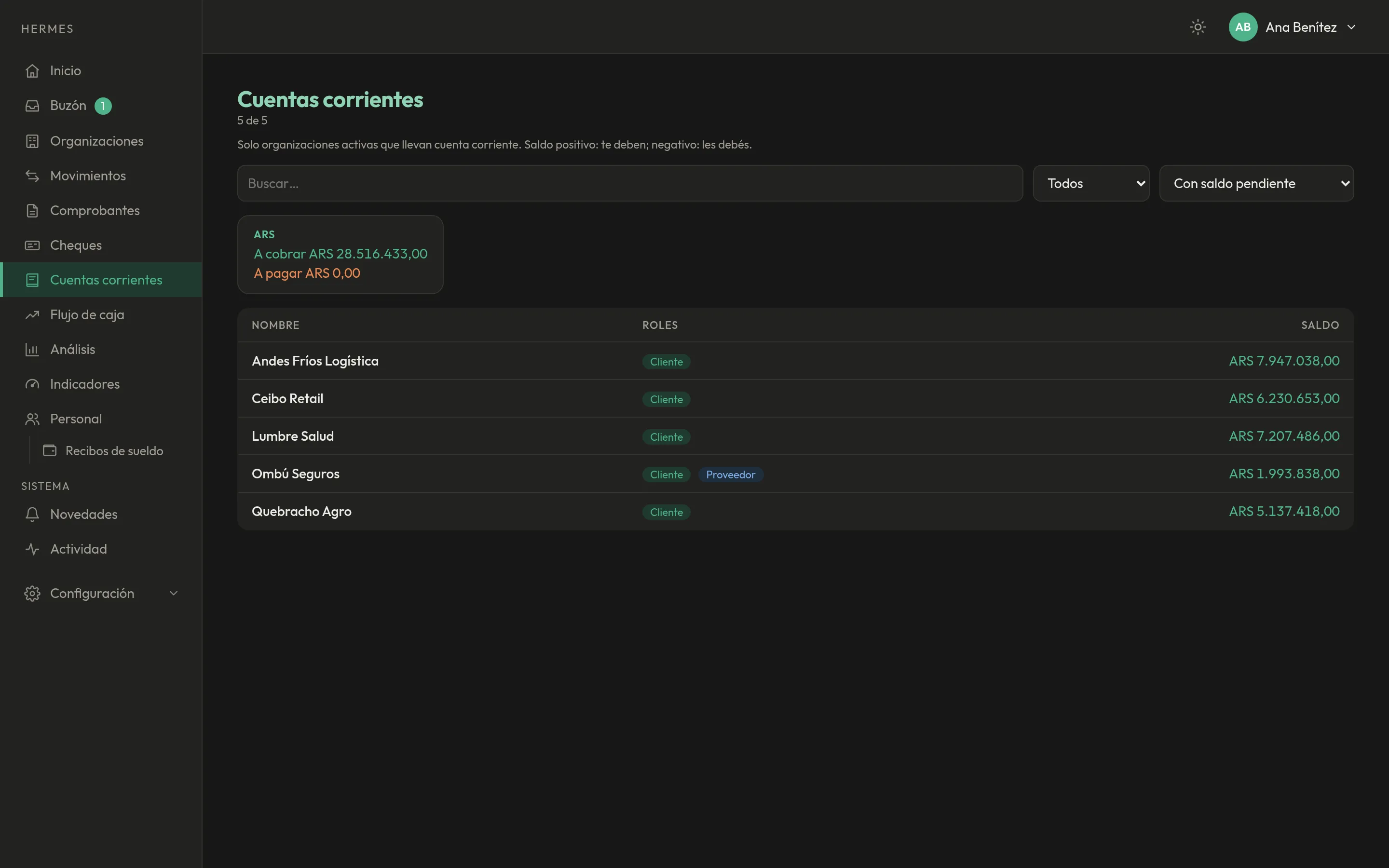Click the Análisis bar chart icon
The width and height of the screenshot is (1389, 868).
click(x=32, y=350)
